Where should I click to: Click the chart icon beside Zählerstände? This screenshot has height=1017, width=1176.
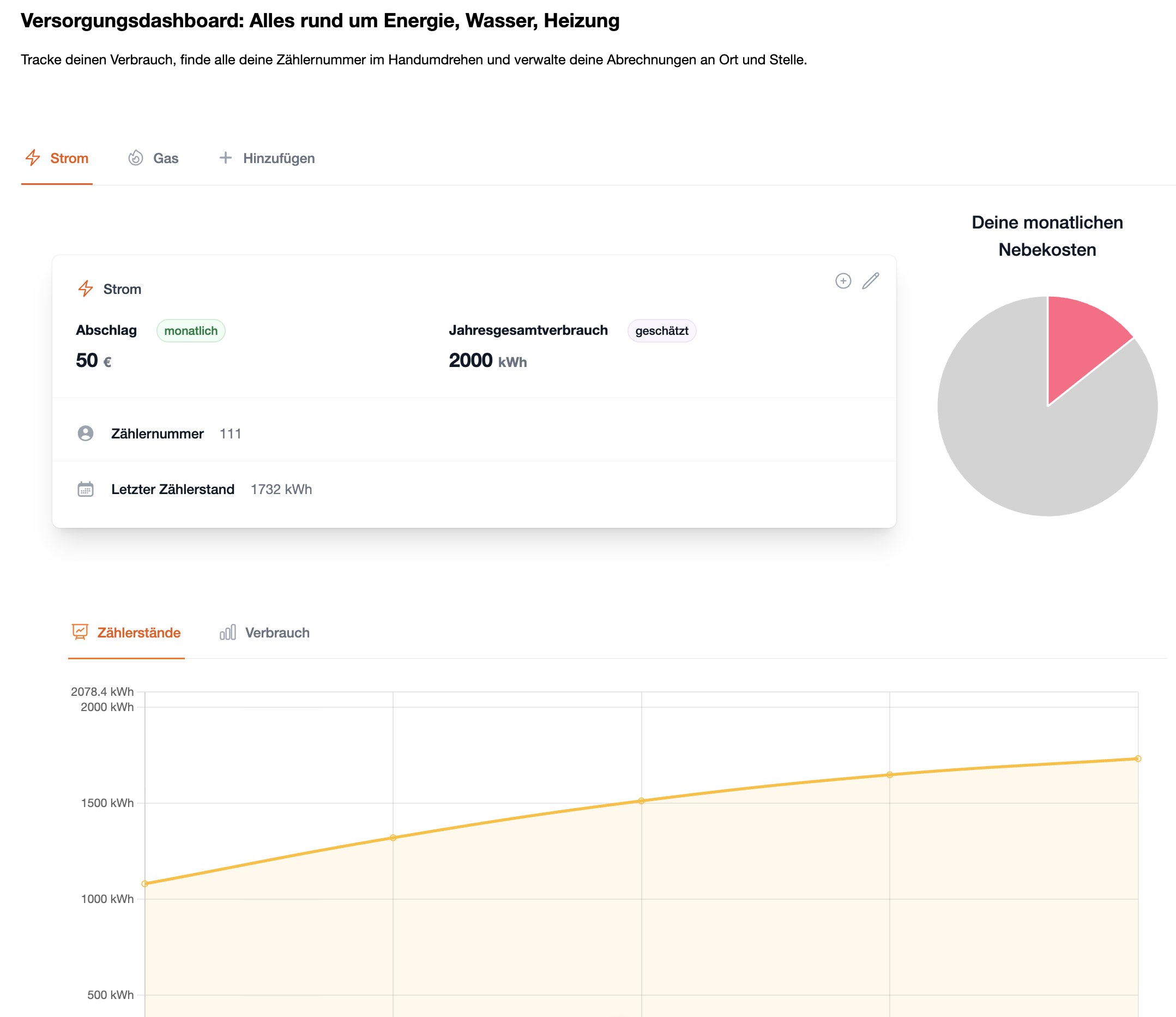80,631
